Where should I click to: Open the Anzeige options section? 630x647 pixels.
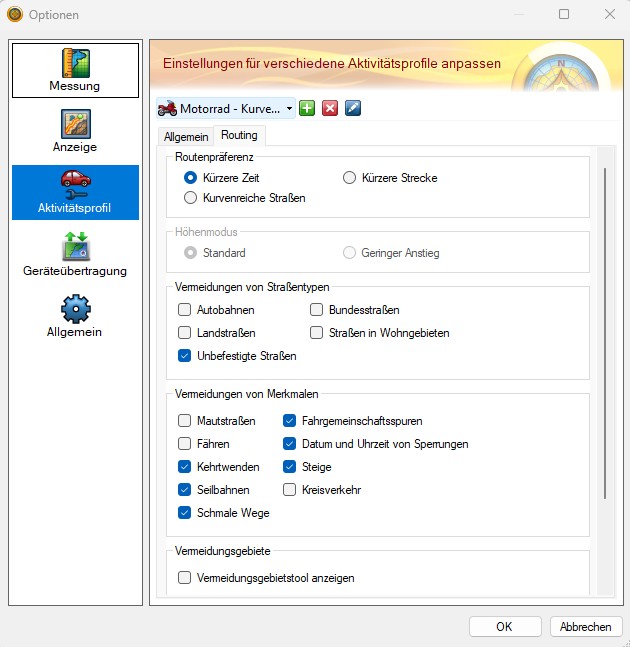pos(75,131)
